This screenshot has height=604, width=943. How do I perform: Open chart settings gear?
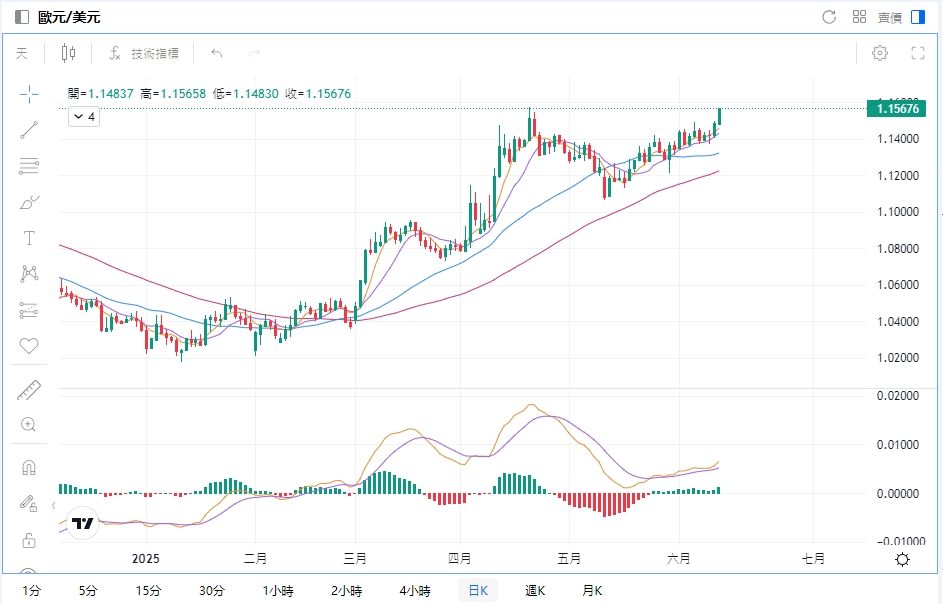(x=880, y=53)
